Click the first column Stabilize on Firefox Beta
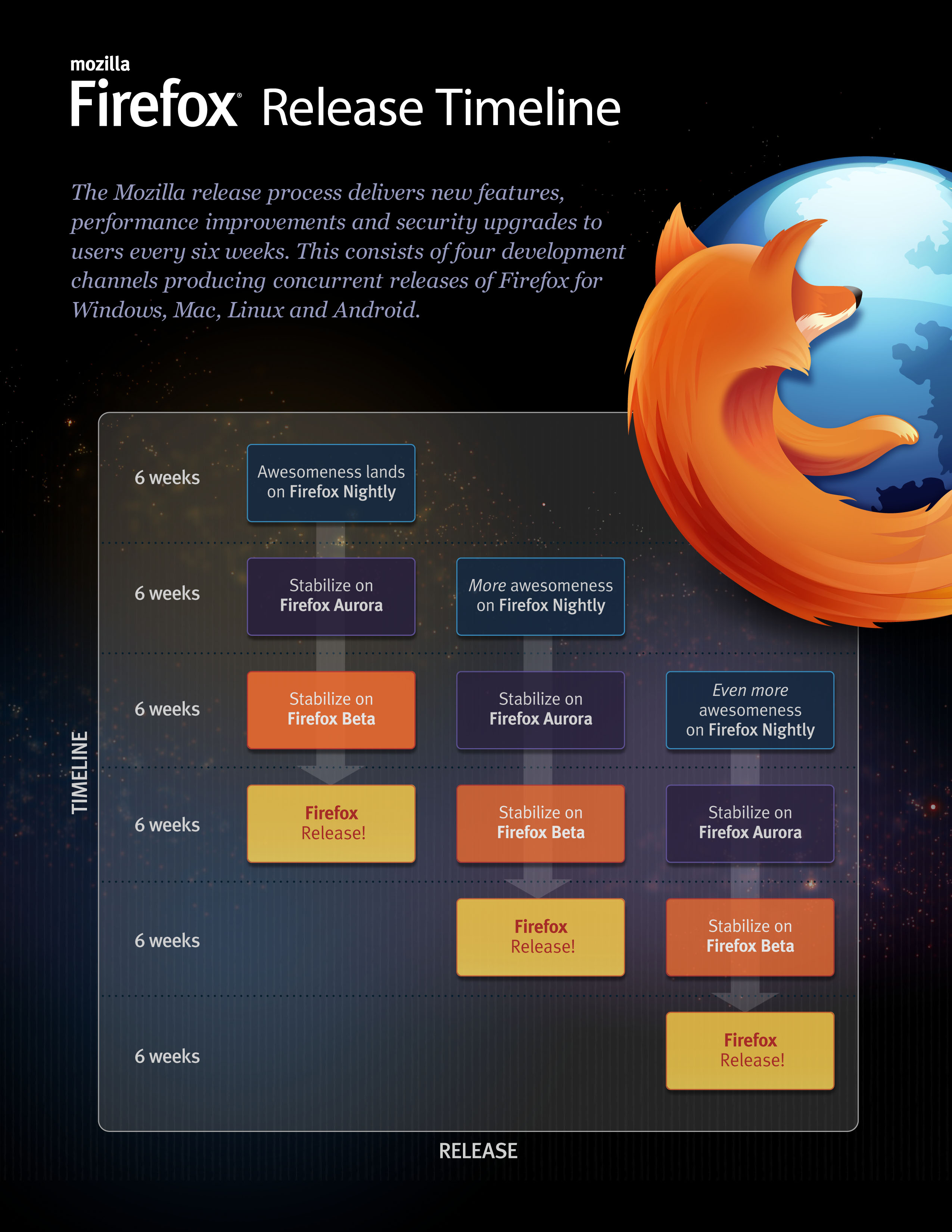The image size is (952, 1232). tap(331, 710)
